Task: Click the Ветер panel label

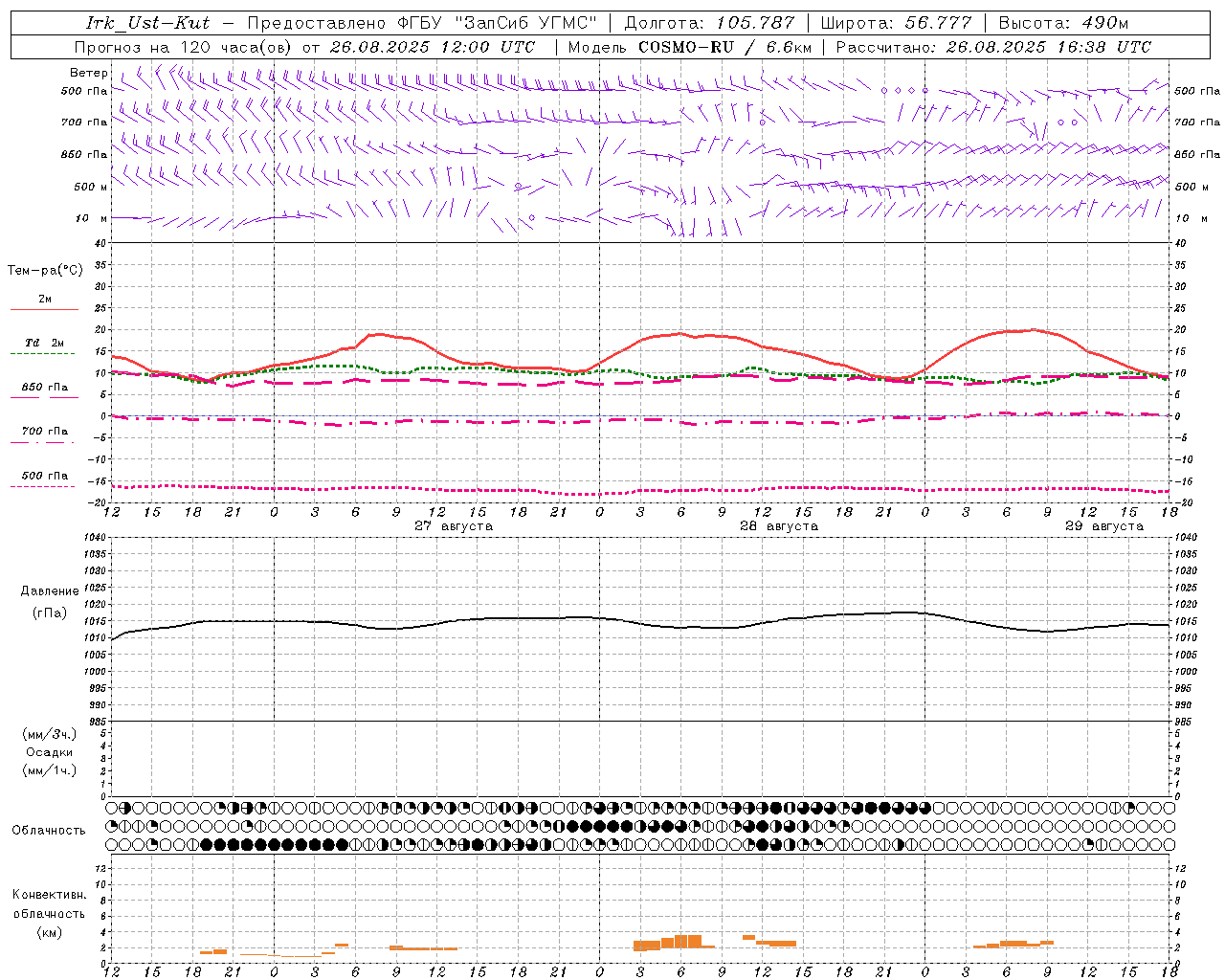Action: tap(89, 73)
